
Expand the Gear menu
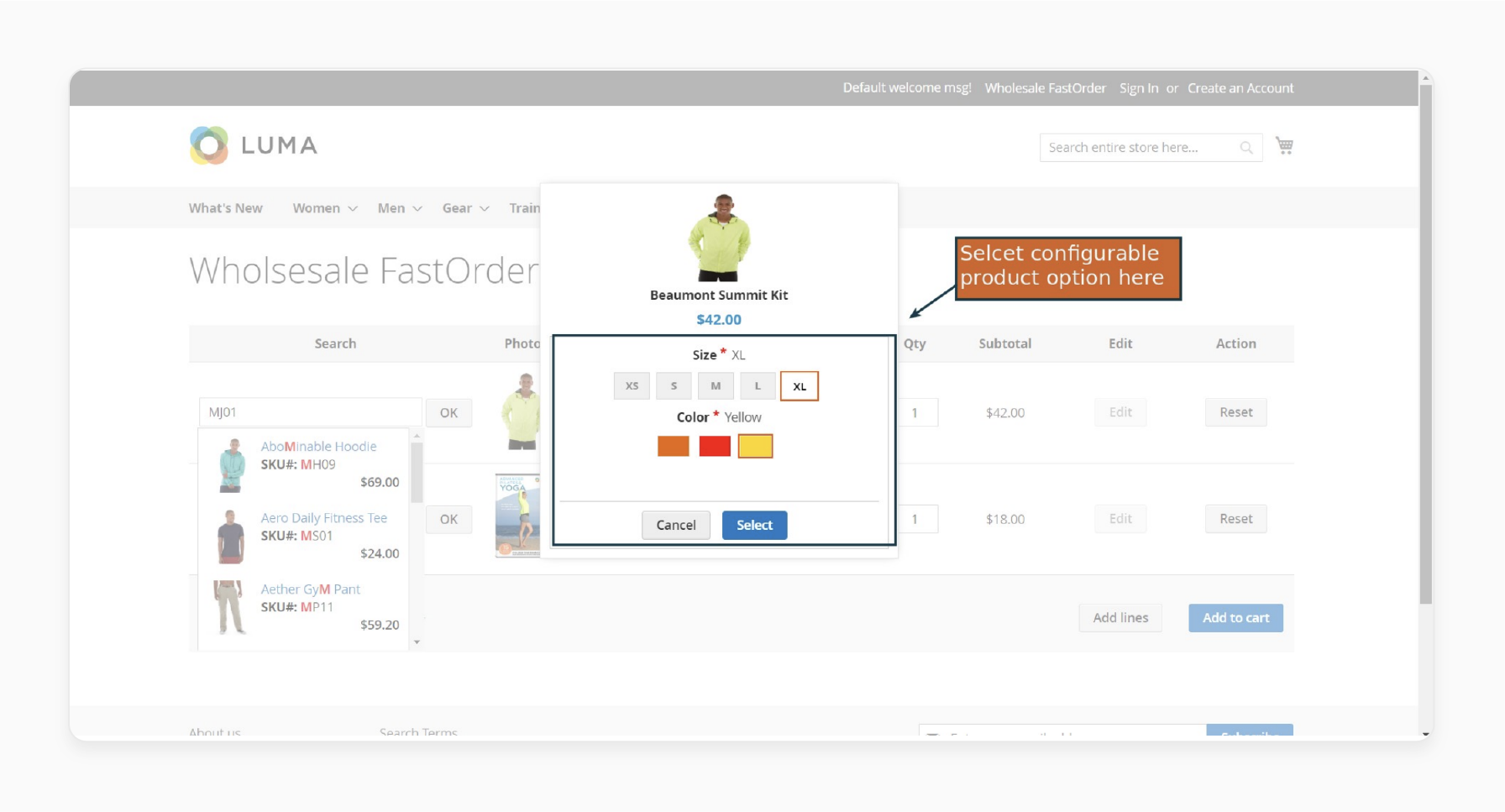pos(466,208)
